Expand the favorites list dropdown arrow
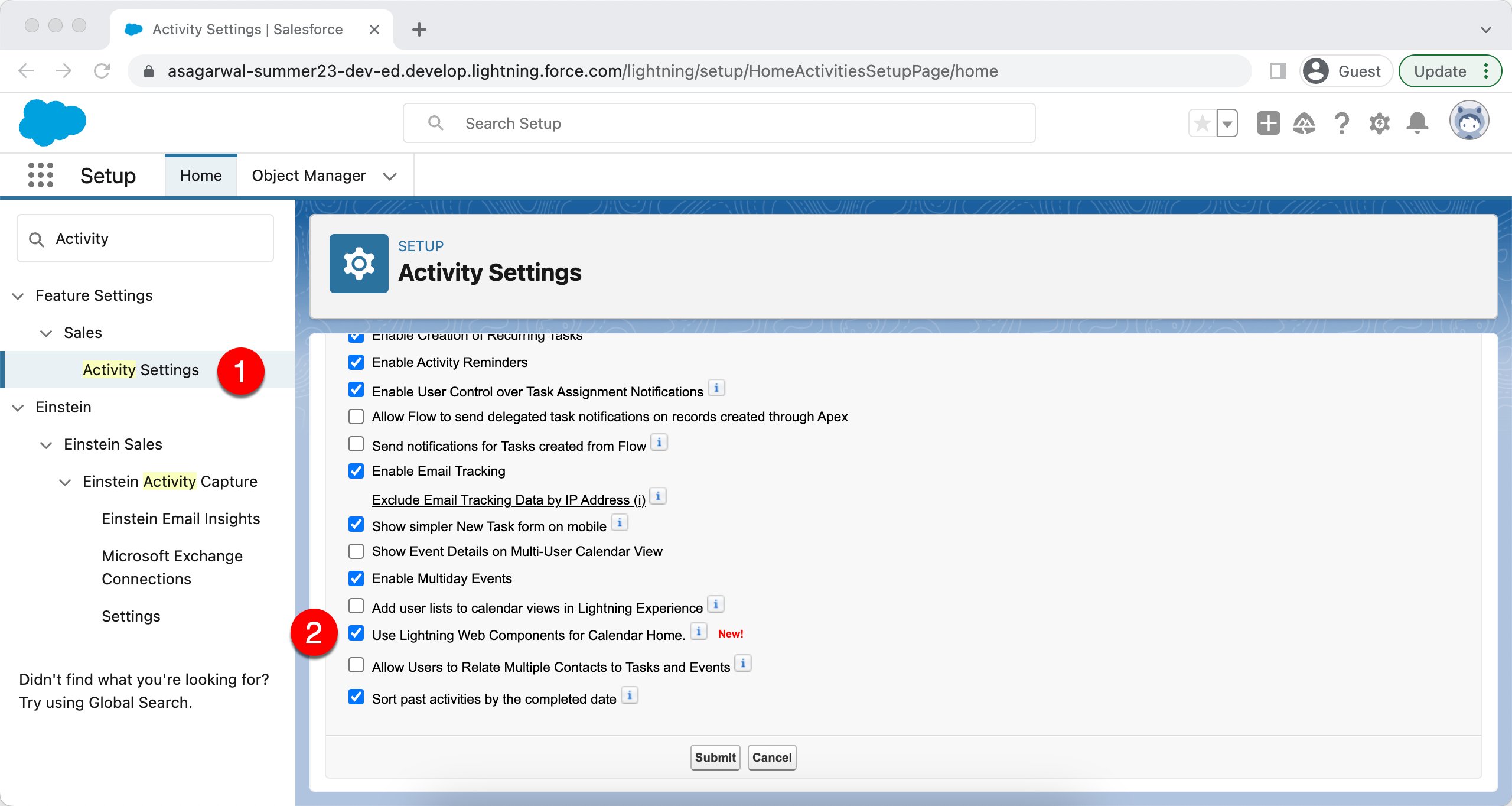Screen dimensions: 1512x806 [1227, 122]
